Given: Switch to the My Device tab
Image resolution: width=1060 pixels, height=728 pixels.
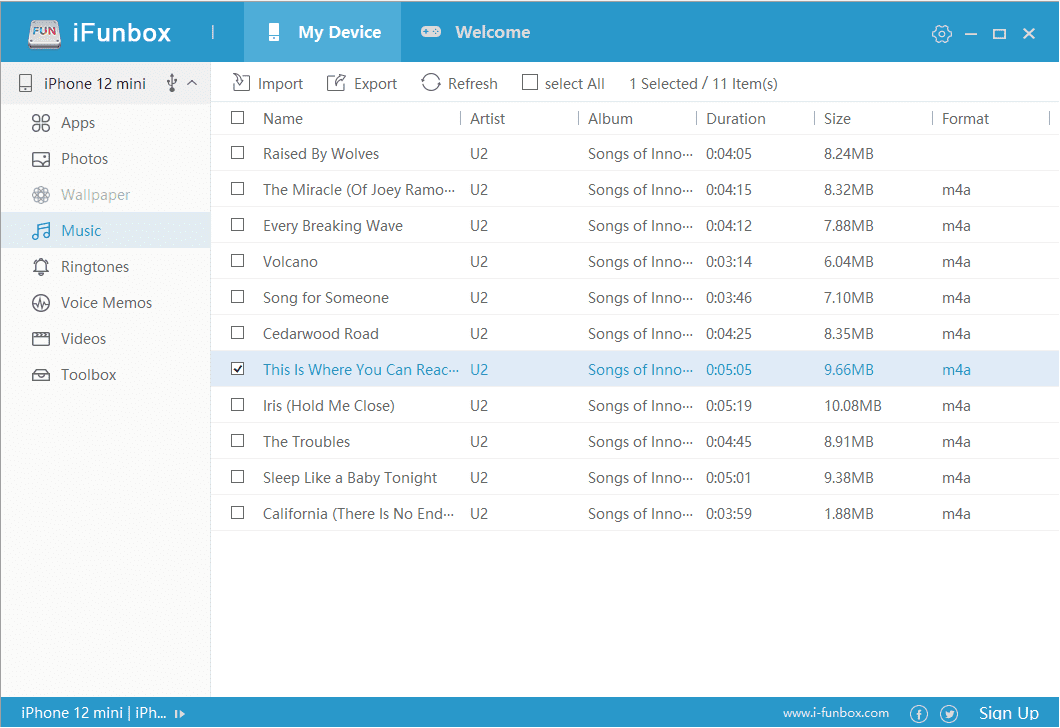Looking at the screenshot, I should pyautogui.click(x=322, y=32).
